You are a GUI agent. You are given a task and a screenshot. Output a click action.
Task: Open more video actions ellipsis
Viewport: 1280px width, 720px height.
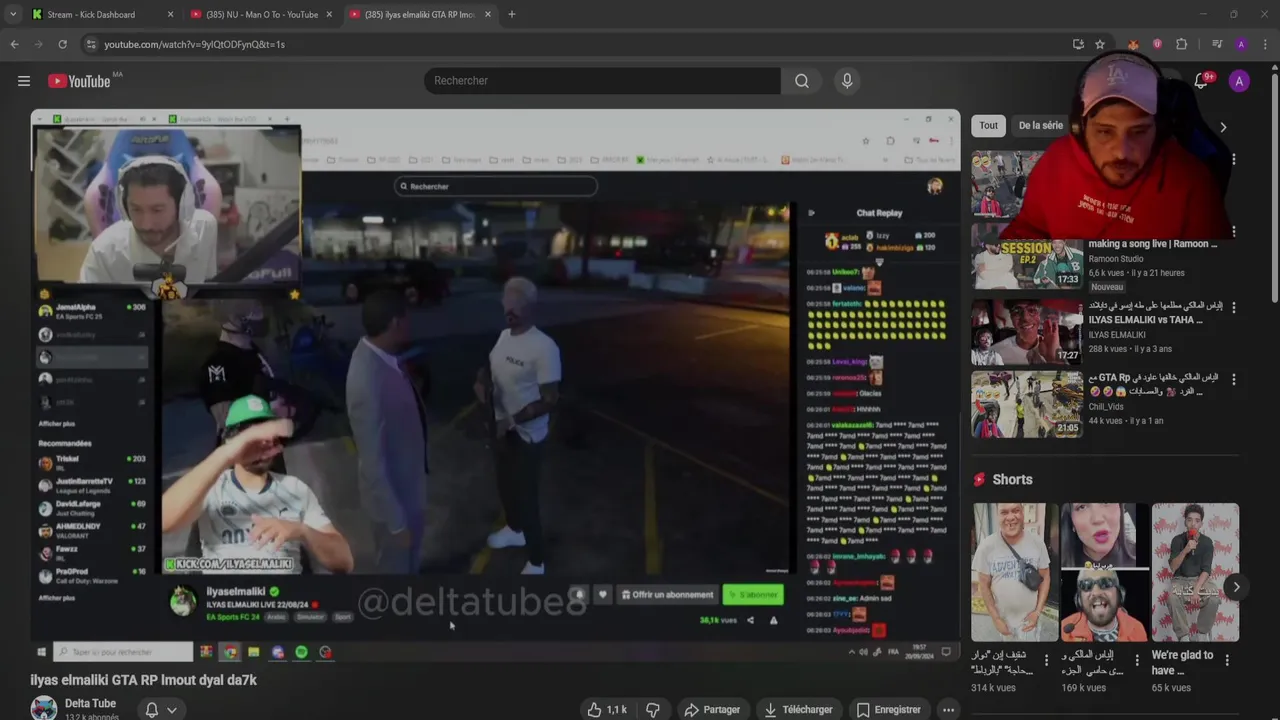click(948, 710)
